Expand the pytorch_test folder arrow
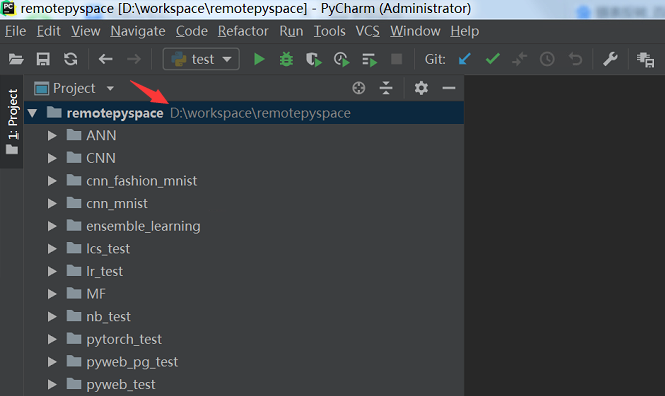Image resolution: width=665 pixels, height=396 pixels. [52, 339]
